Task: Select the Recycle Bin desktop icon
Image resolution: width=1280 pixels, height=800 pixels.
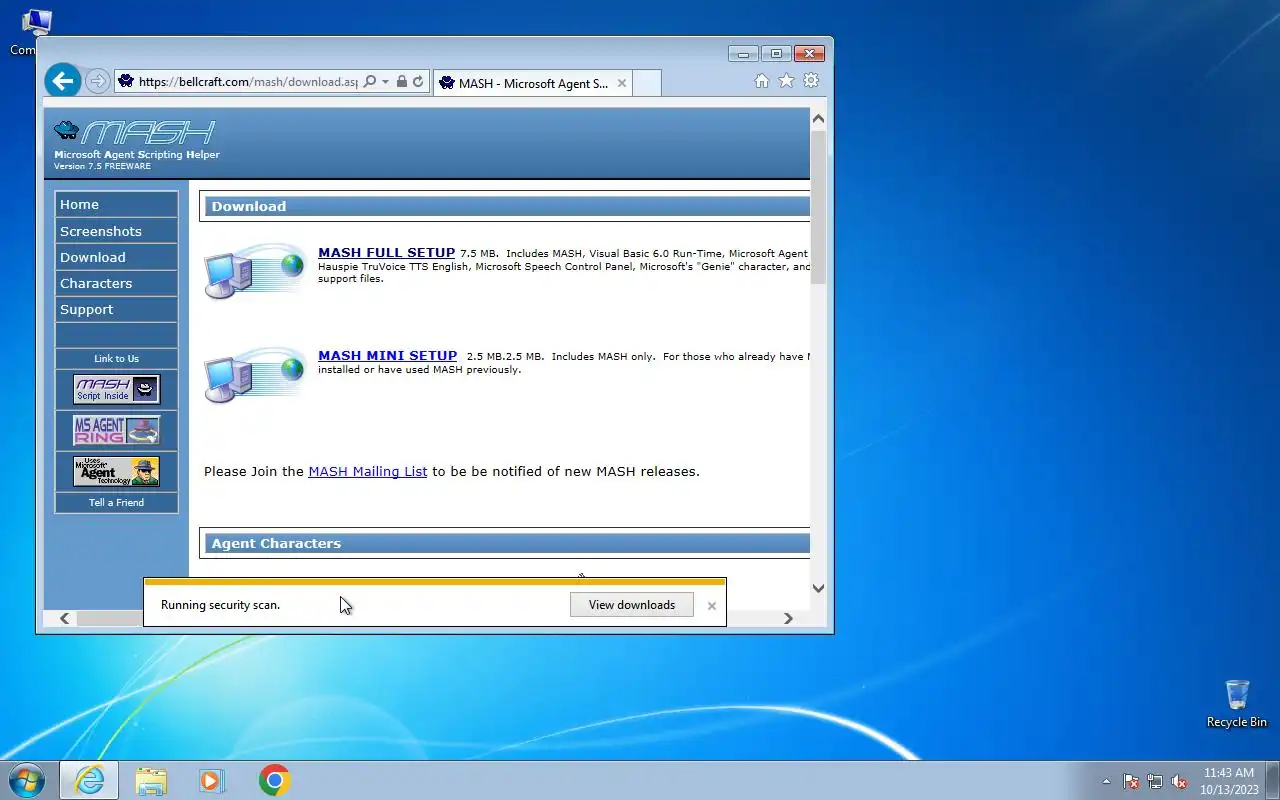Action: click(1236, 704)
